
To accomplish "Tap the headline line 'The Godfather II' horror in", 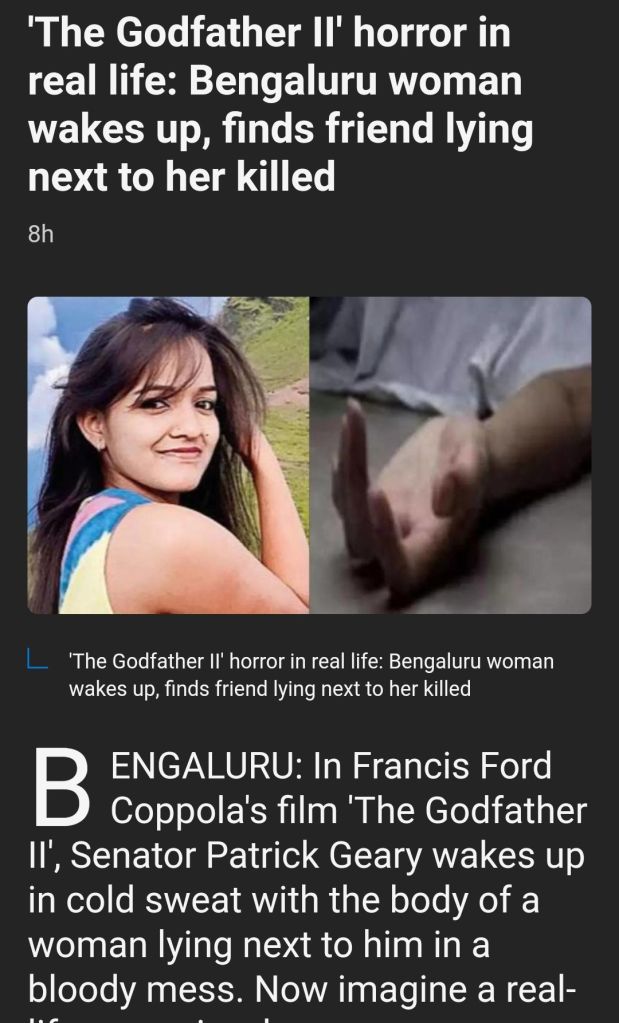I will point(269,33).
